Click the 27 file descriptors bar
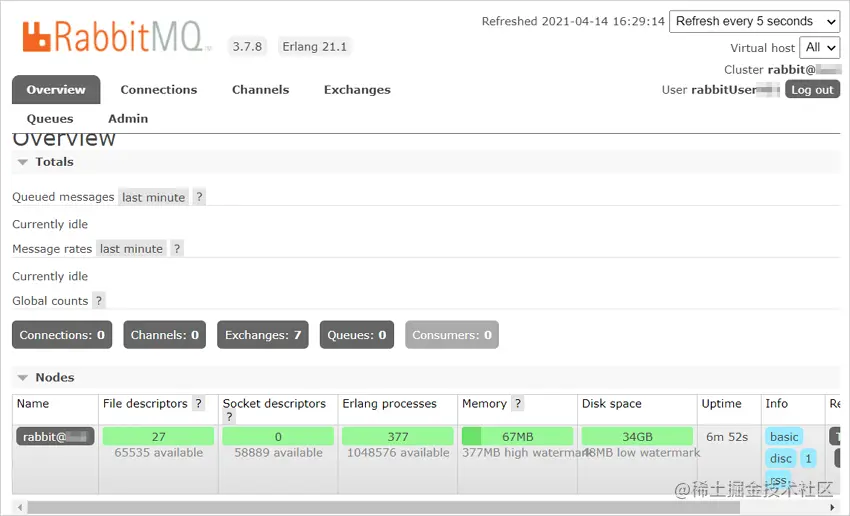The width and height of the screenshot is (850, 516). click(158, 436)
